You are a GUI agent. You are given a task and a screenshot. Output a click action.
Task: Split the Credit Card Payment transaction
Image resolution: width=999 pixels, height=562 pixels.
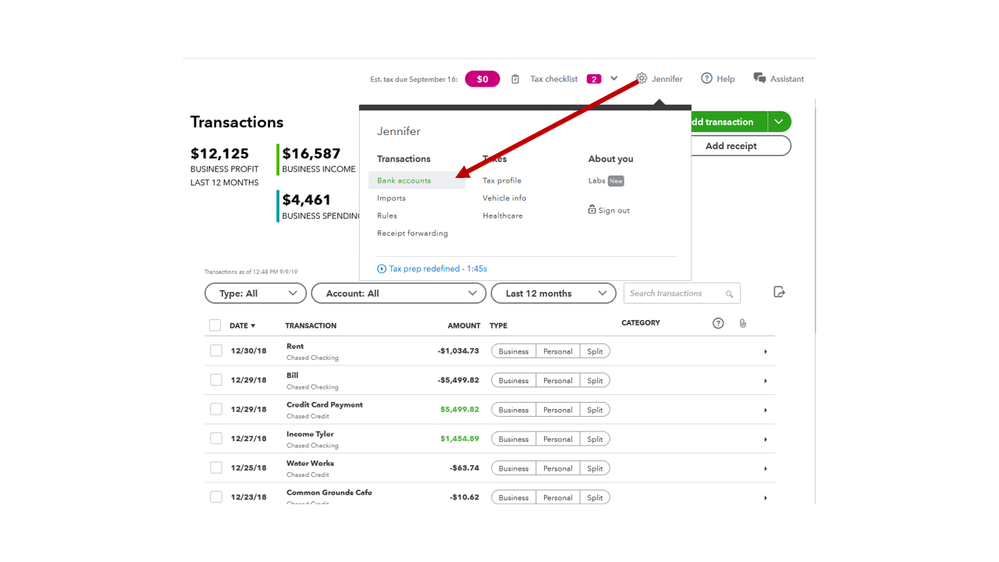point(594,410)
